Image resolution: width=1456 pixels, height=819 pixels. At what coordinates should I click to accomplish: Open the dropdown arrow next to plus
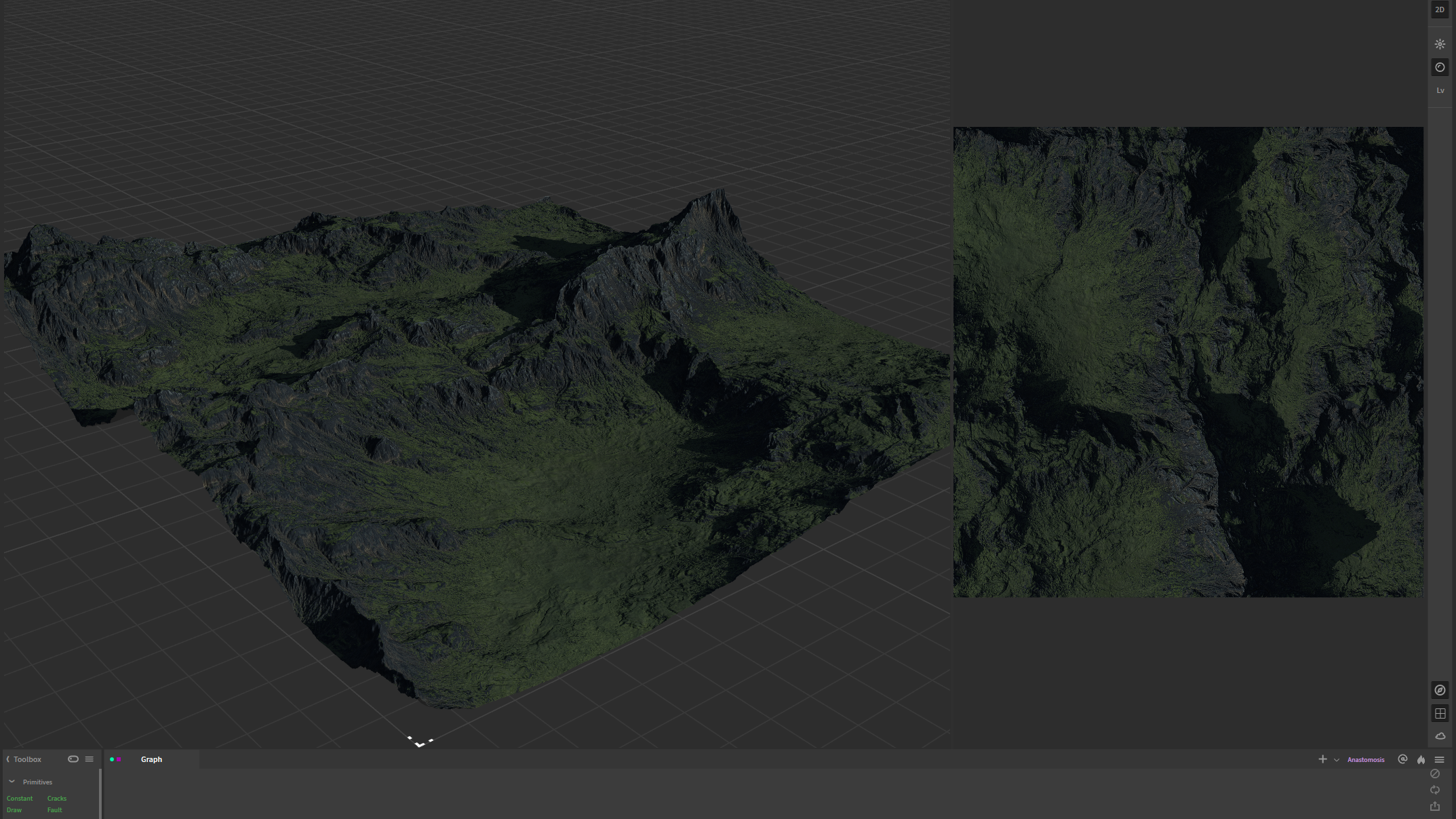pyautogui.click(x=1337, y=760)
